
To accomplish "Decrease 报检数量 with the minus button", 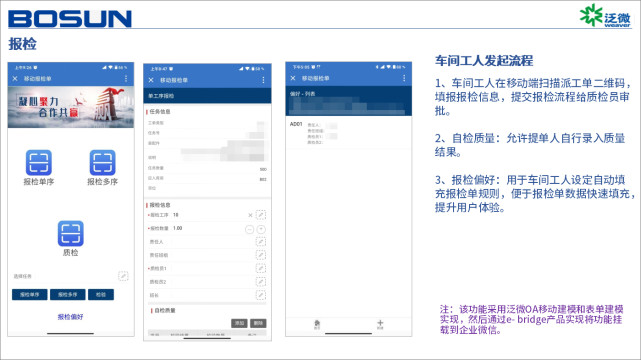I will tap(249, 230).
